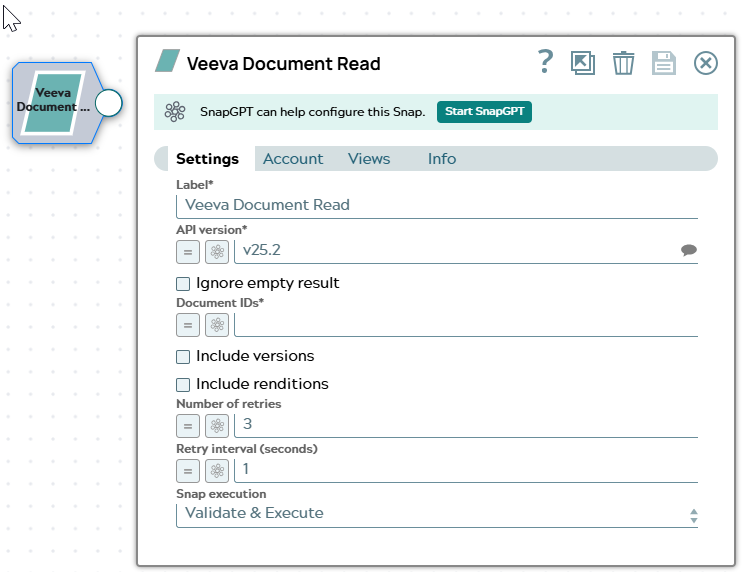Open SnapGPT helper for Number of retries

(x=217, y=426)
